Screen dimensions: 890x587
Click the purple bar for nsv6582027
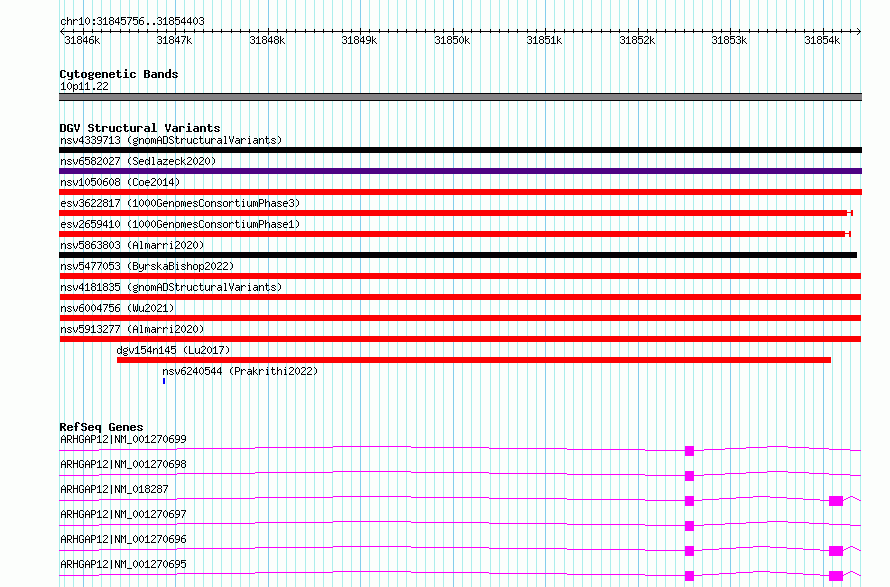(460, 171)
